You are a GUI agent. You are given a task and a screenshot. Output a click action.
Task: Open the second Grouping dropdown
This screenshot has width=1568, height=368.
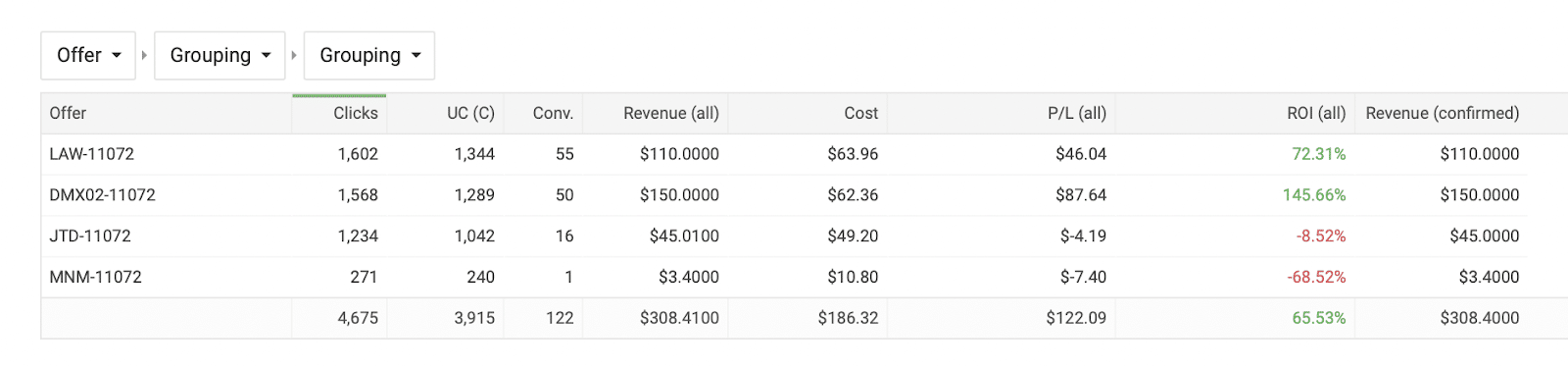pyautogui.click(x=369, y=55)
